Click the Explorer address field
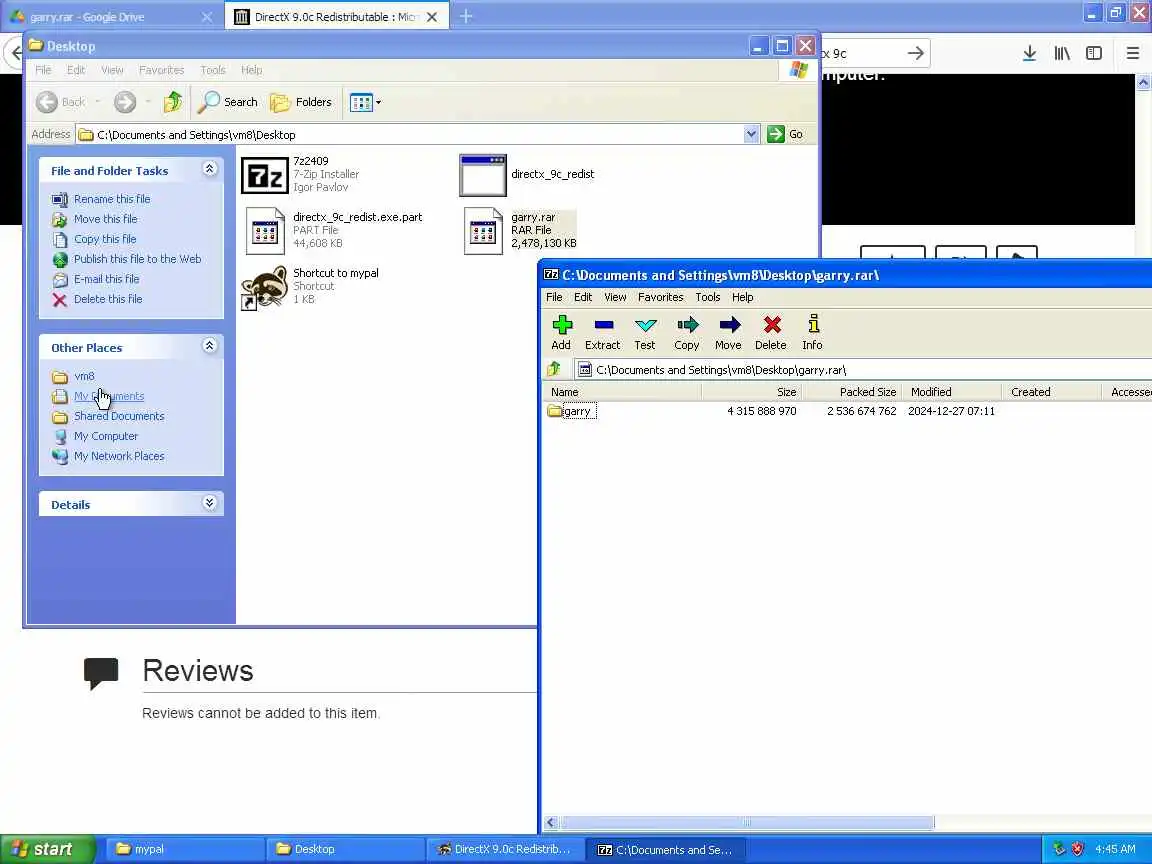The height and width of the screenshot is (864, 1152). [x=417, y=134]
